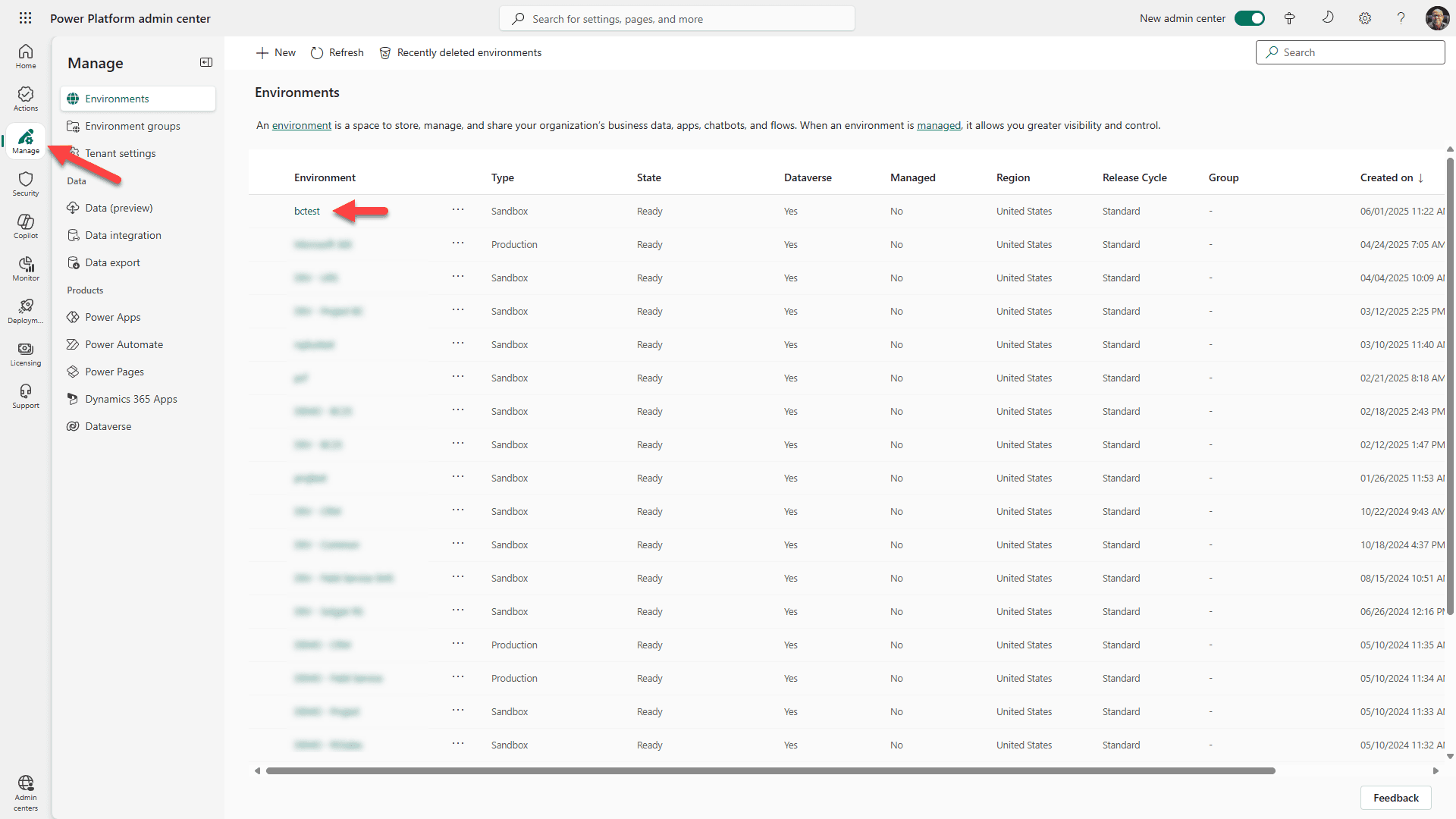This screenshot has height=819, width=1456.
Task: Click the Feedback button
Action: click(1395, 798)
